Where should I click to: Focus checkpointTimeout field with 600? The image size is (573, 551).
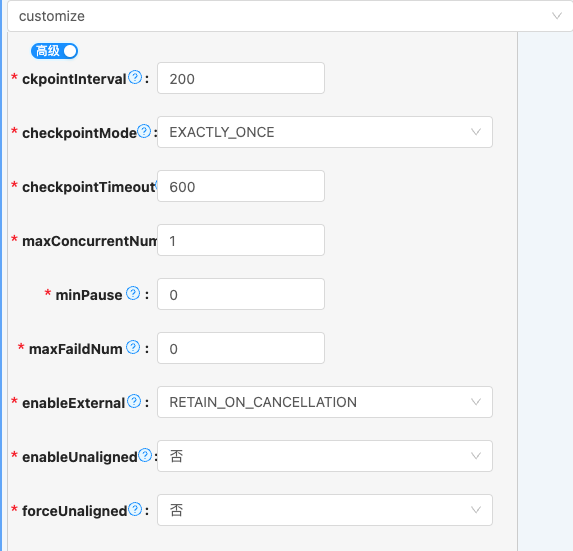point(241,186)
